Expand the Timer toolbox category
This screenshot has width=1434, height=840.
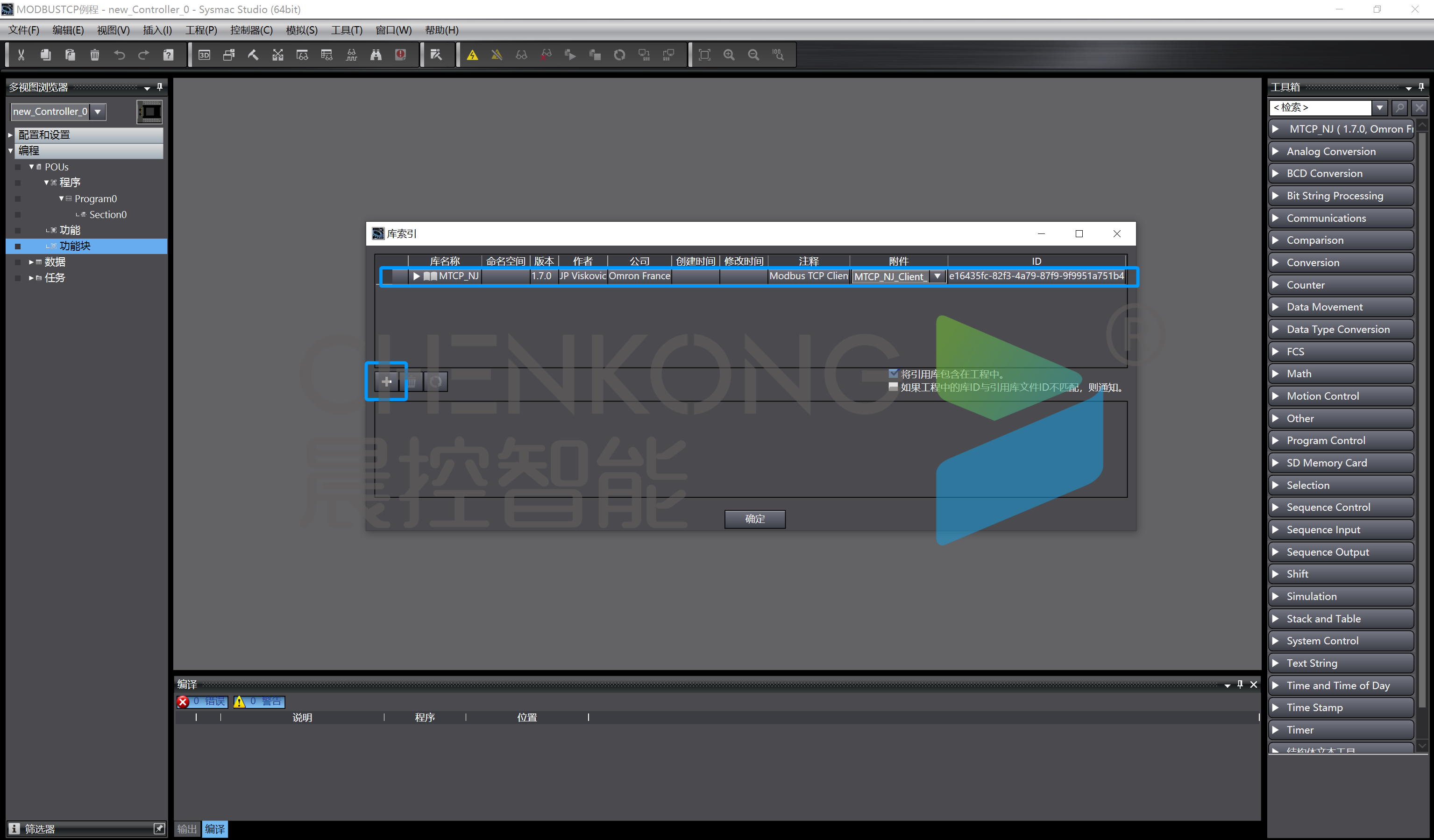point(1275,730)
